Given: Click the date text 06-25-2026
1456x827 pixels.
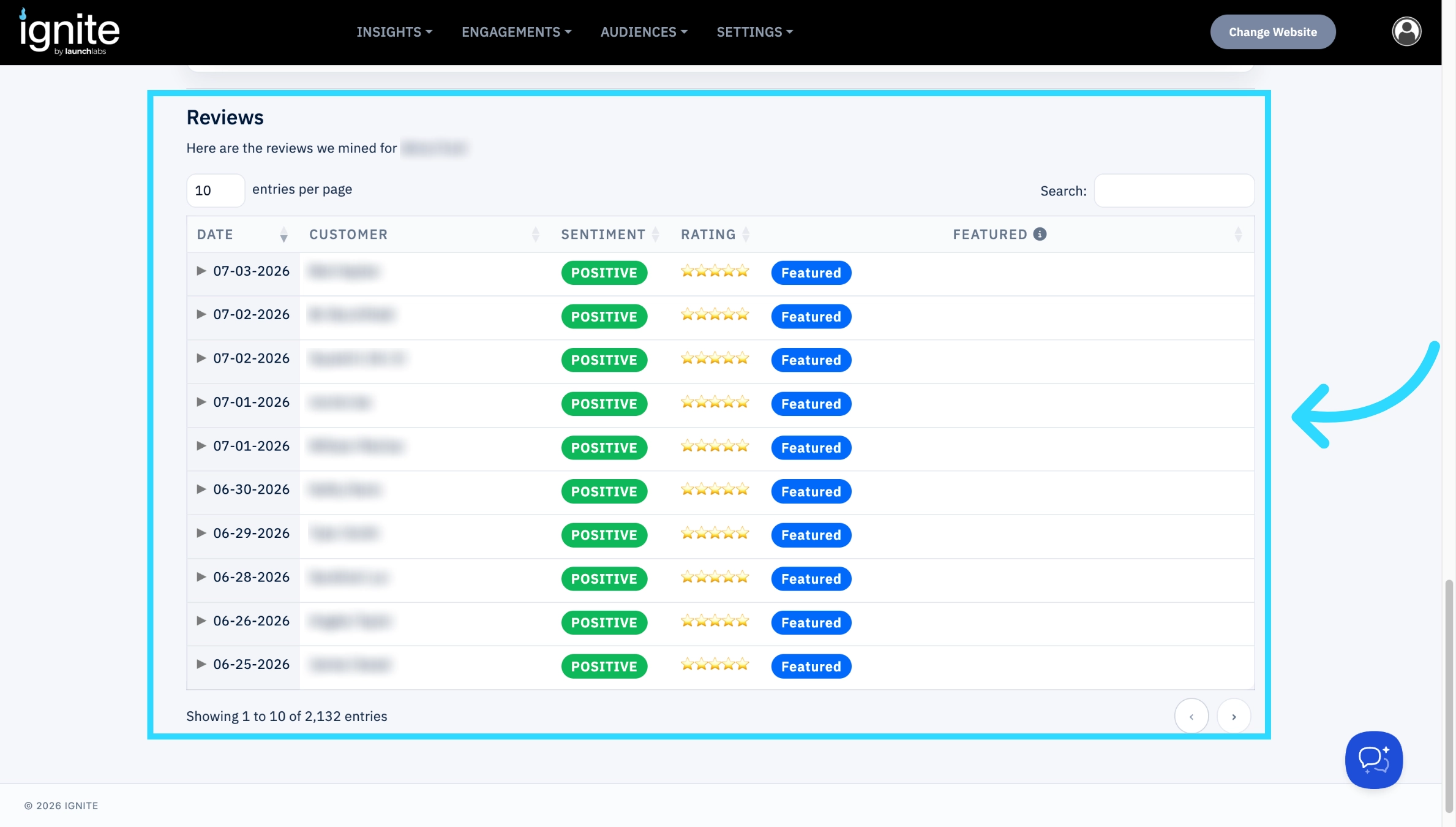Looking at the screenshot, I should [x=251, y=664].
